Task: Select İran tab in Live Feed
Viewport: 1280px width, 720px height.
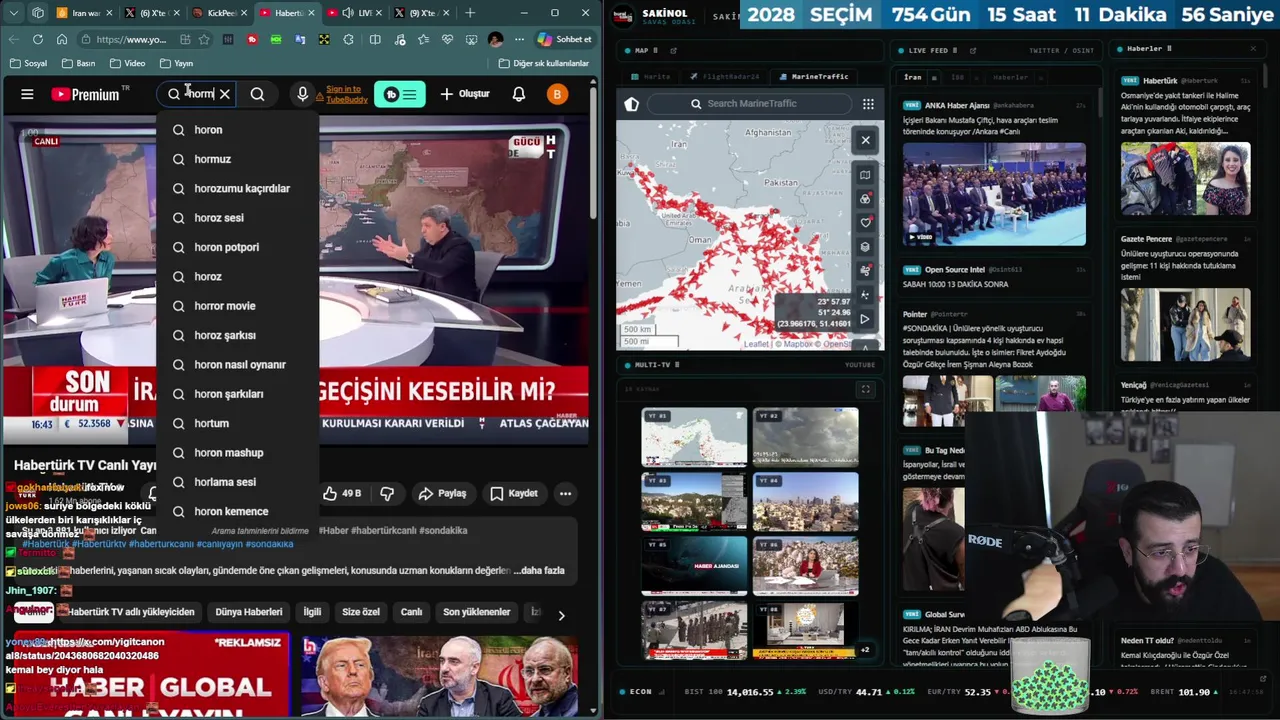Action: (912, 77)
